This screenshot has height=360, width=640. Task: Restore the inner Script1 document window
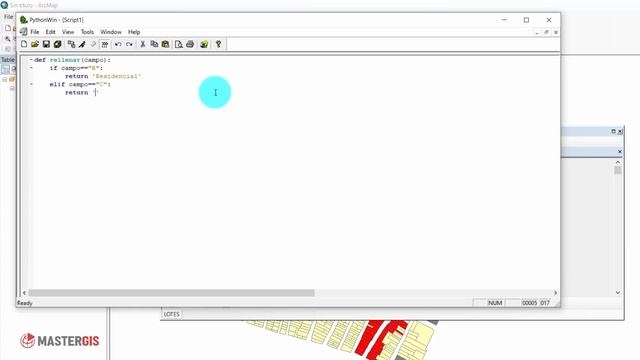tap(546, 32)
